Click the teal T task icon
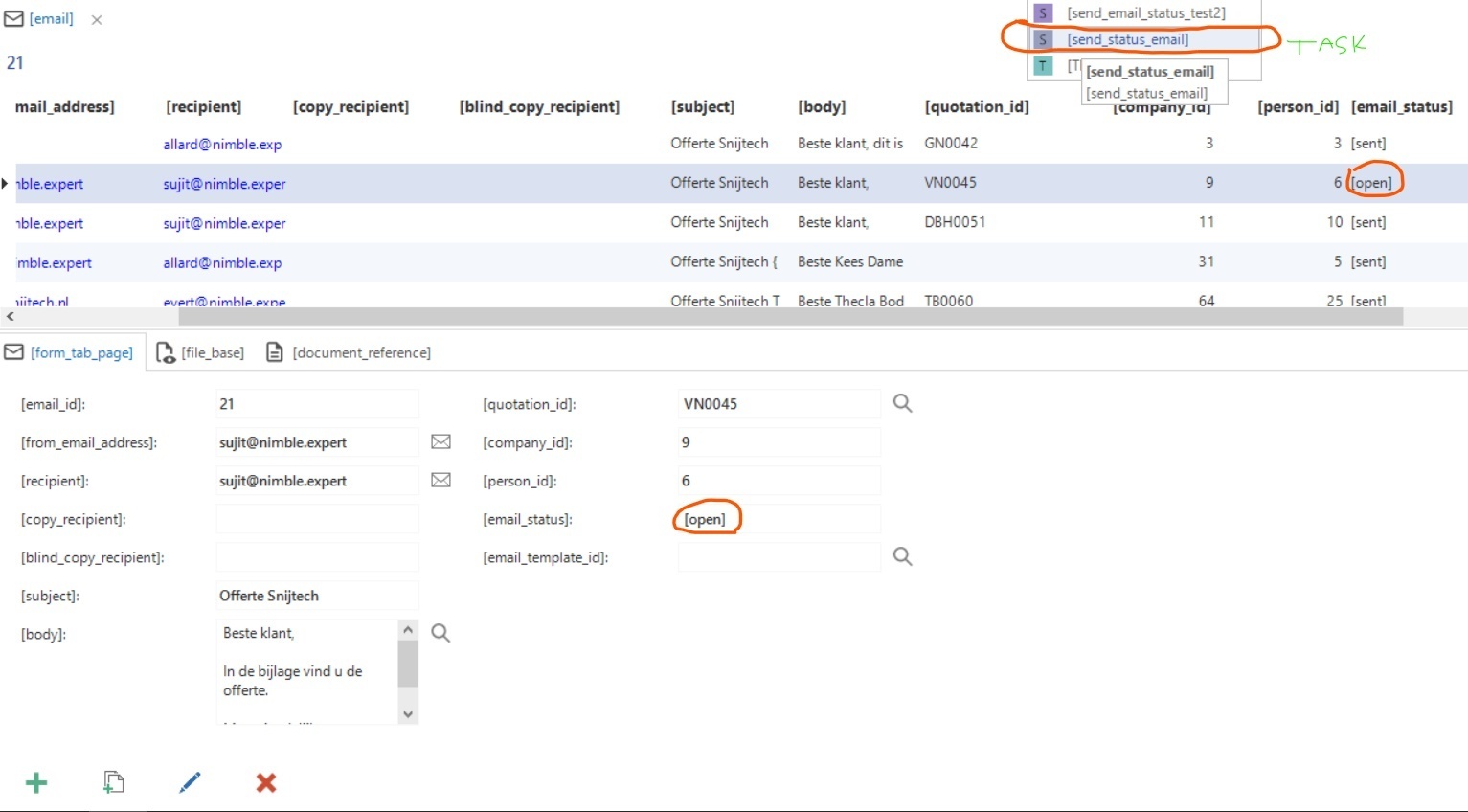The width and height of the screenshot is (1468, 812). click(1044, 66)
